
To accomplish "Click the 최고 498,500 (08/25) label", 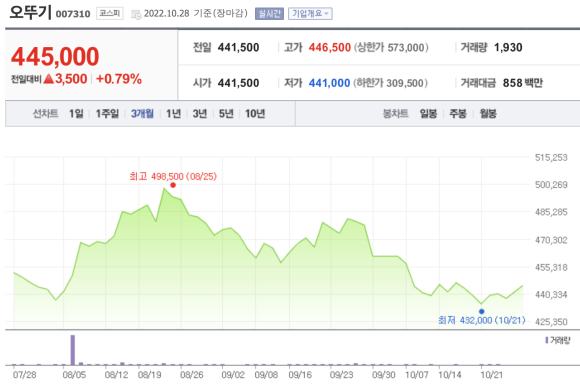I will click(173, 176).
